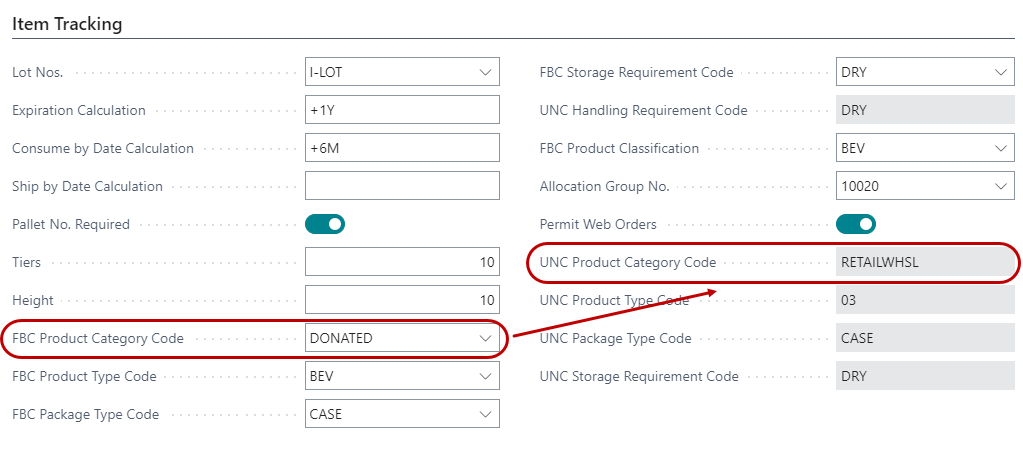
Task: Click the Expiration Calculation input field
Action: coord(401,110)
